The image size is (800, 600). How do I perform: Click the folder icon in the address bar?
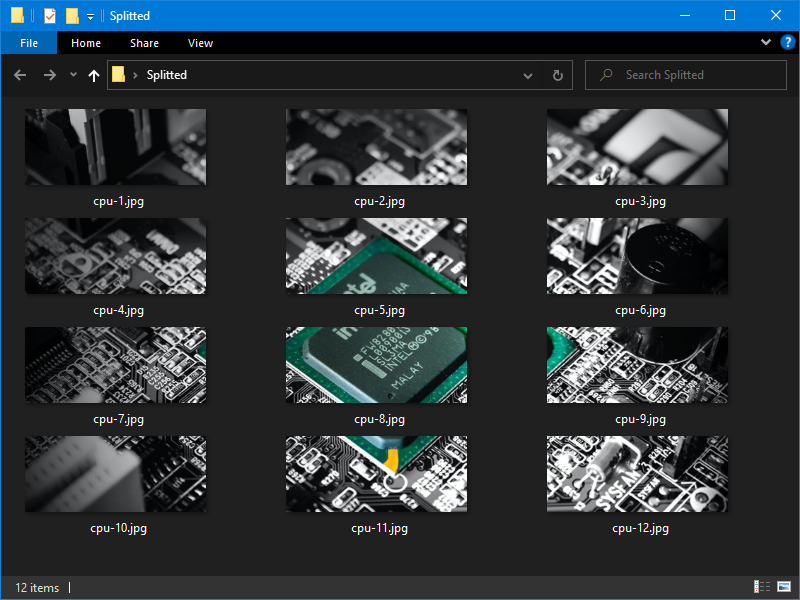tap(119, 74)
